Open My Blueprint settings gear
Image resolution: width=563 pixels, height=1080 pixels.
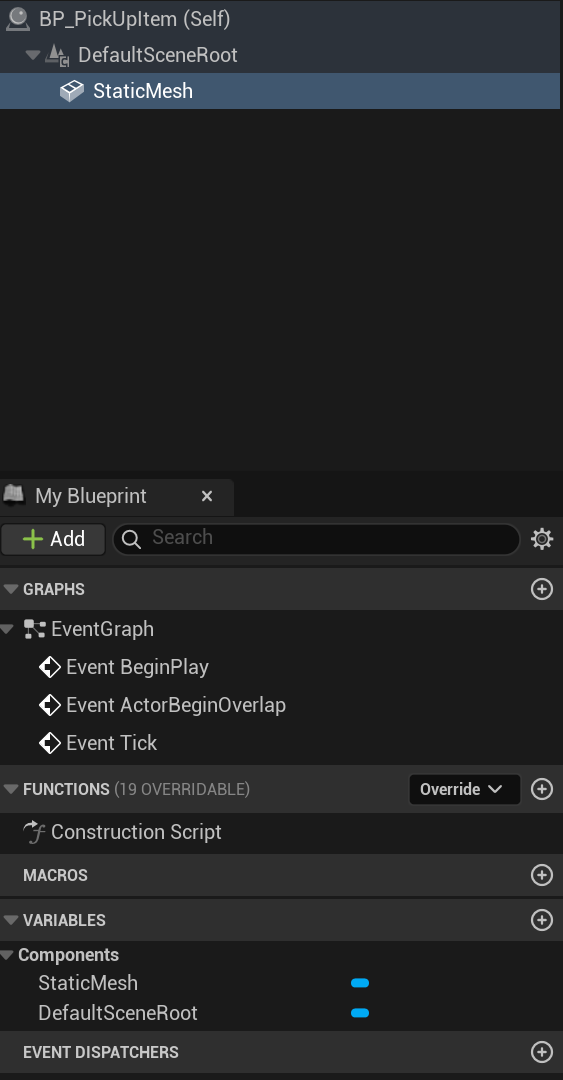click(x=542, y=539)
